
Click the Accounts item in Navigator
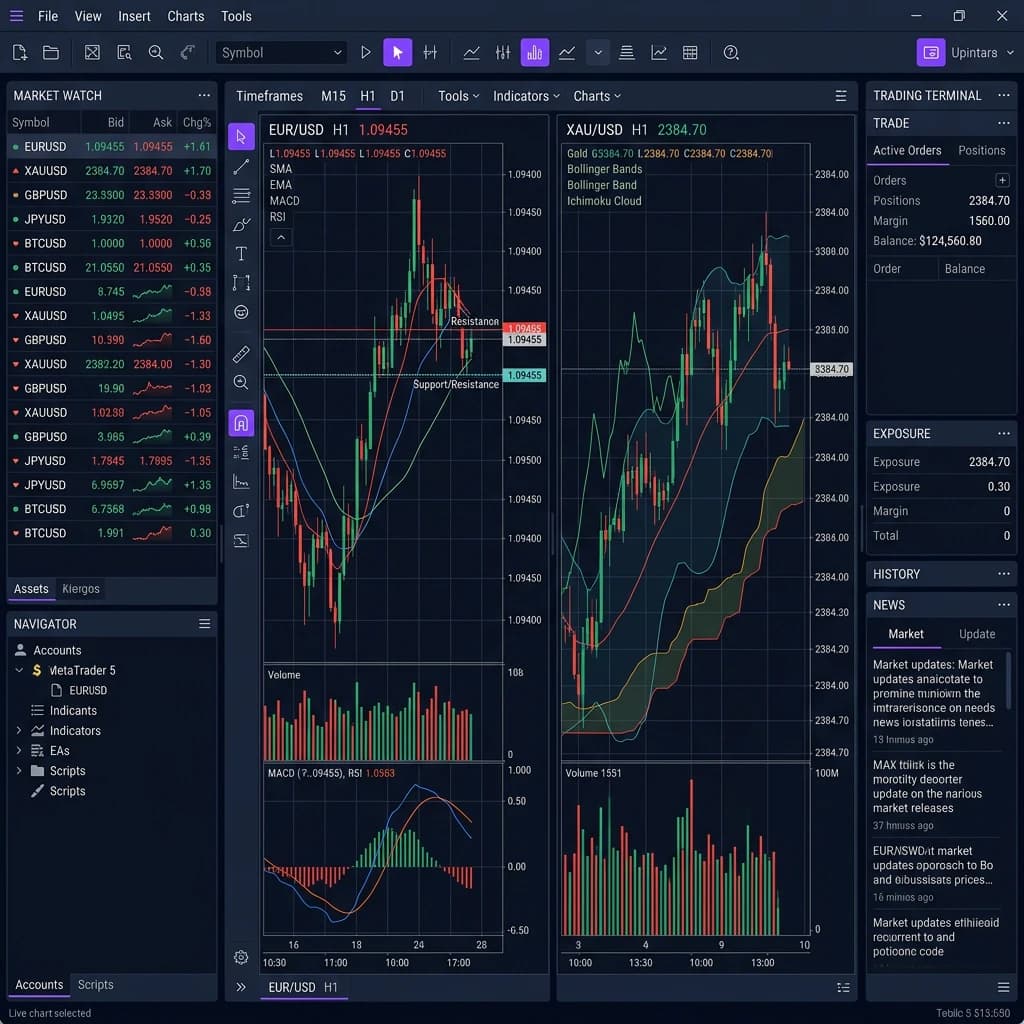[48, 650]
